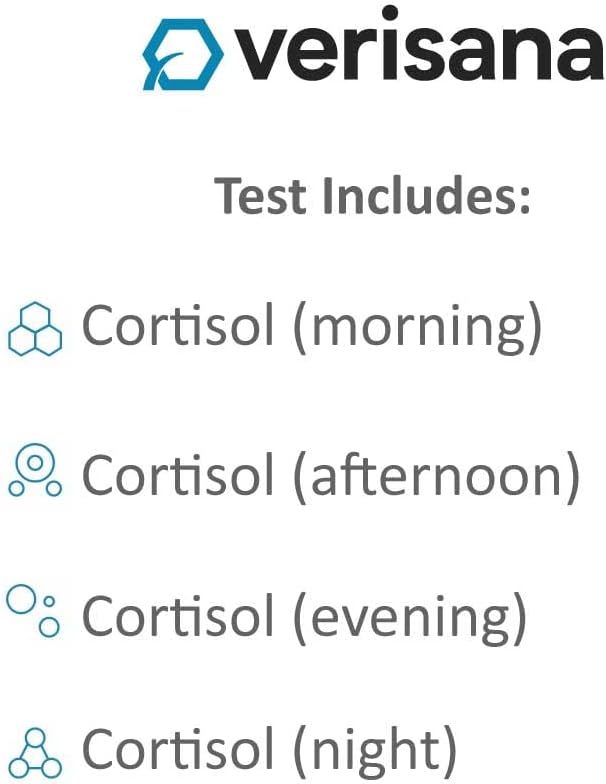Click the molecule icon next to night Cortisol
This screenshot has width=606, height=784.
(x=35, y=751)
